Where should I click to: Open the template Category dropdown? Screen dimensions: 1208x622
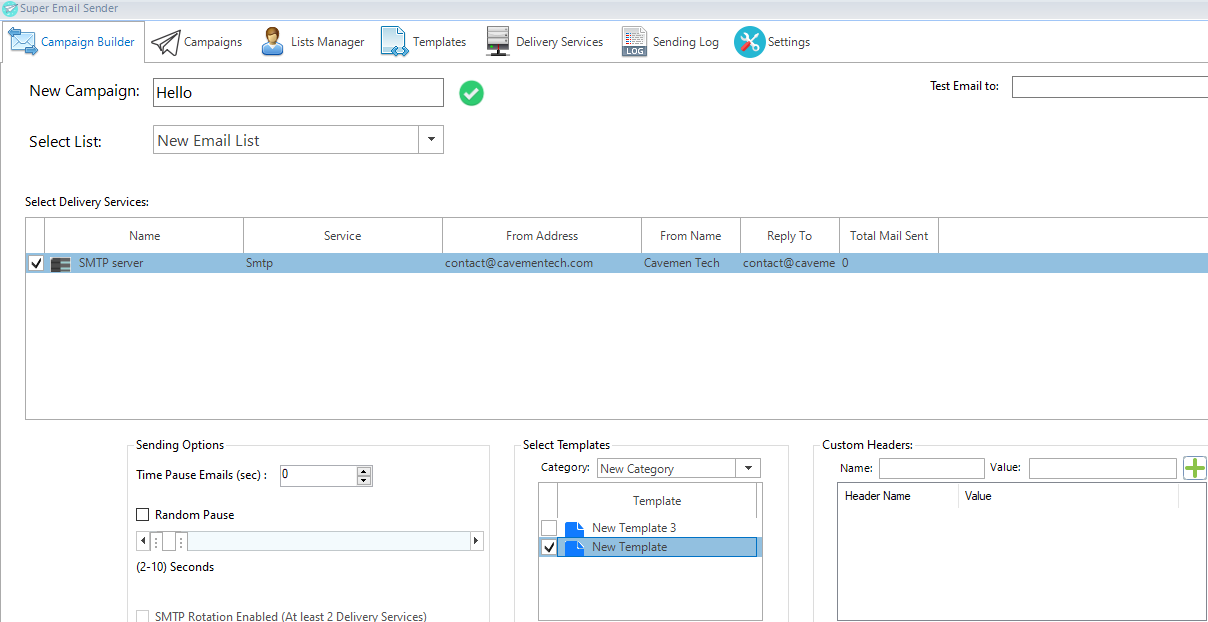coord(747,467)
